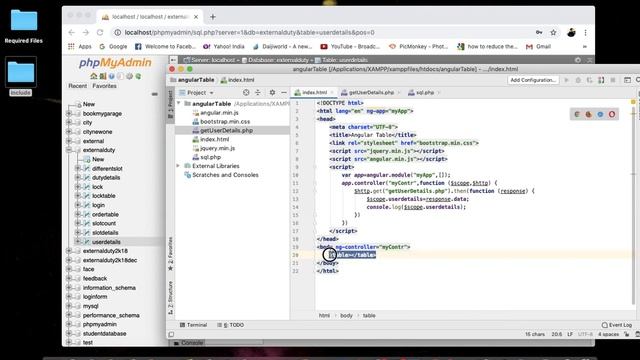Screen dimensions: 640x360
Task: Open in Chrome browser icon in editor
Action: point(577,114)
